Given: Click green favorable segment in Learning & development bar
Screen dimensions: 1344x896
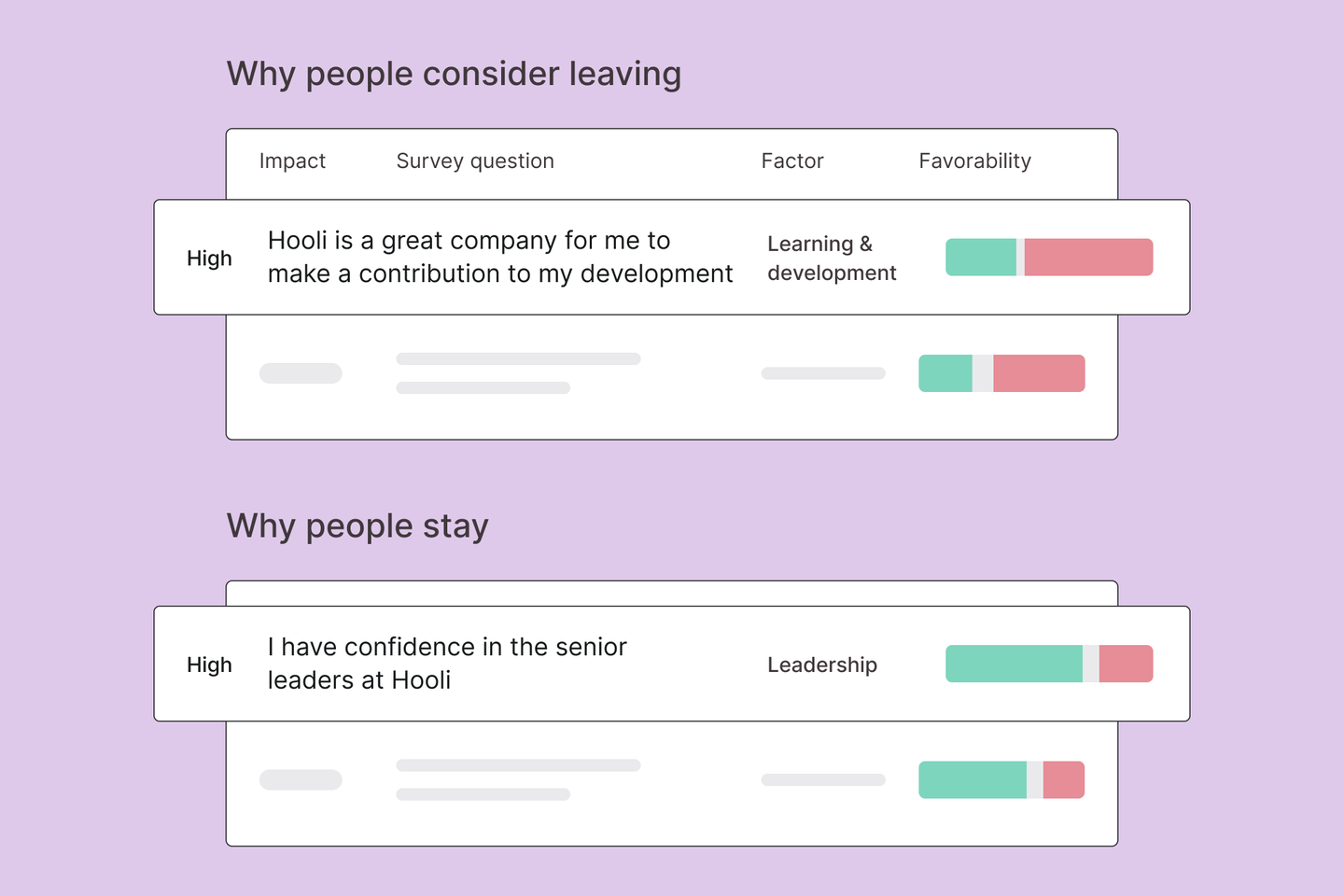Looking at the screenshot, I should [981, 258].
